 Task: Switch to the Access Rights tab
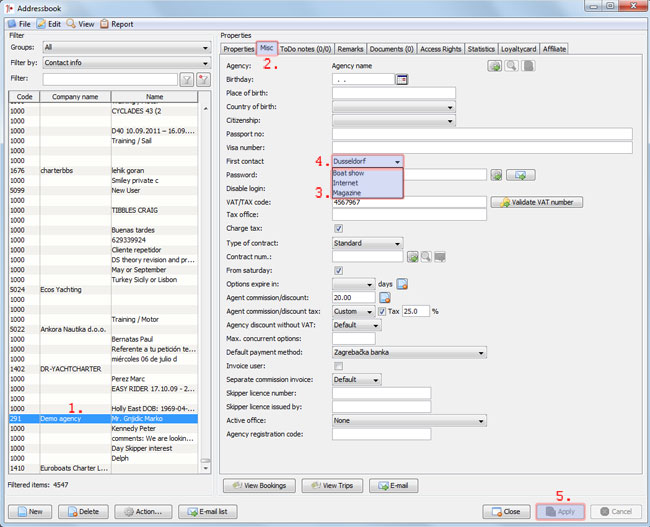(x=441, y=49)
